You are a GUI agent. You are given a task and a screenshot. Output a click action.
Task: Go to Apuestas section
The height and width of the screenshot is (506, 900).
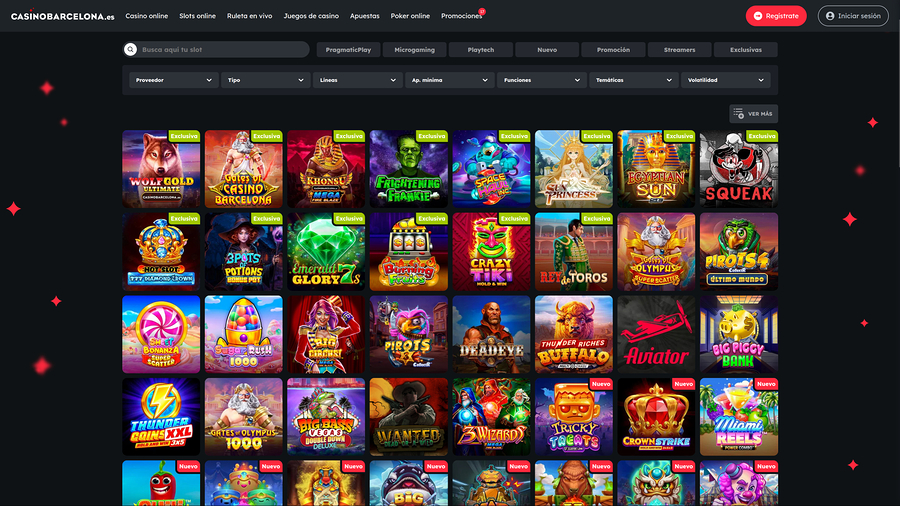click(364, 16)
